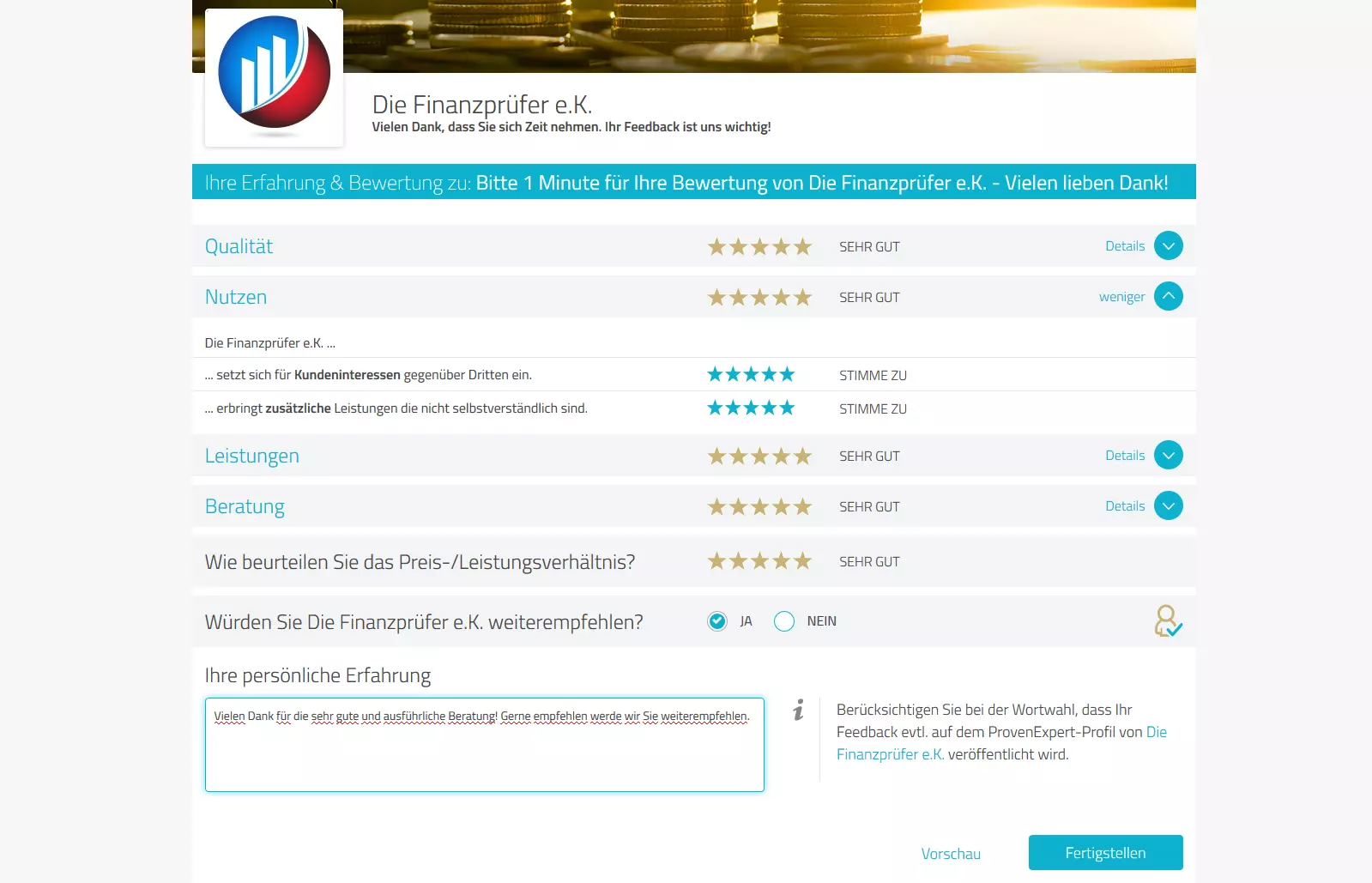Set Leistungen rating to five stars
Viewport: 1372px width, 883px height.
click(x=802, y=457)
